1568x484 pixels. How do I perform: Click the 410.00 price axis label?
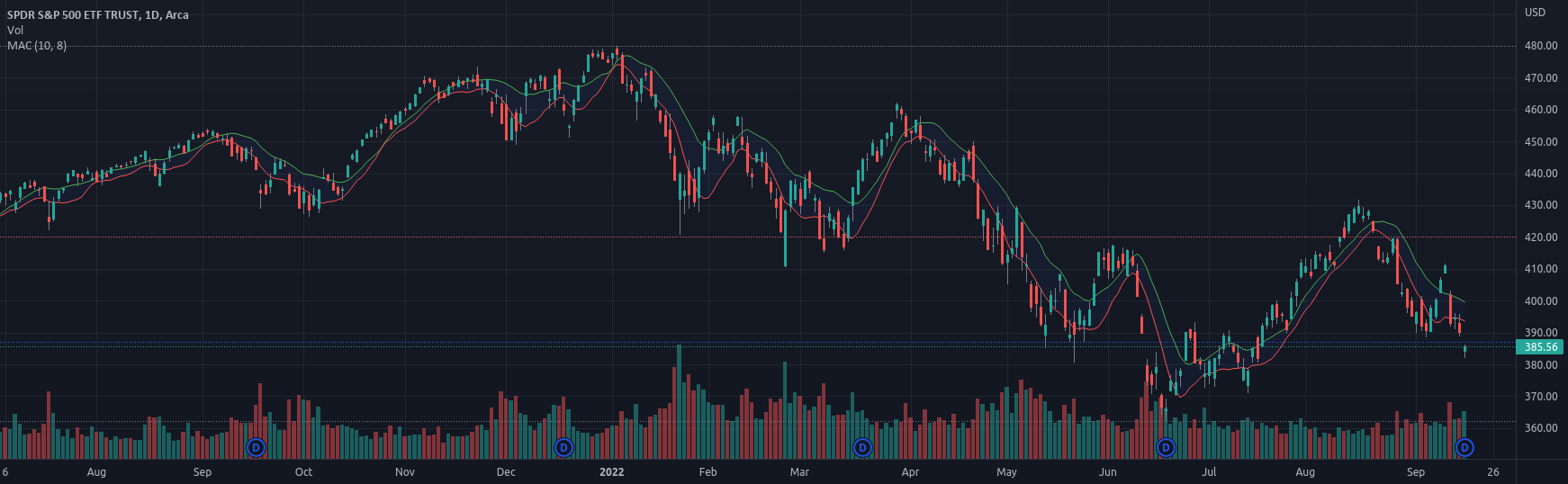[x=1541, y=269]
